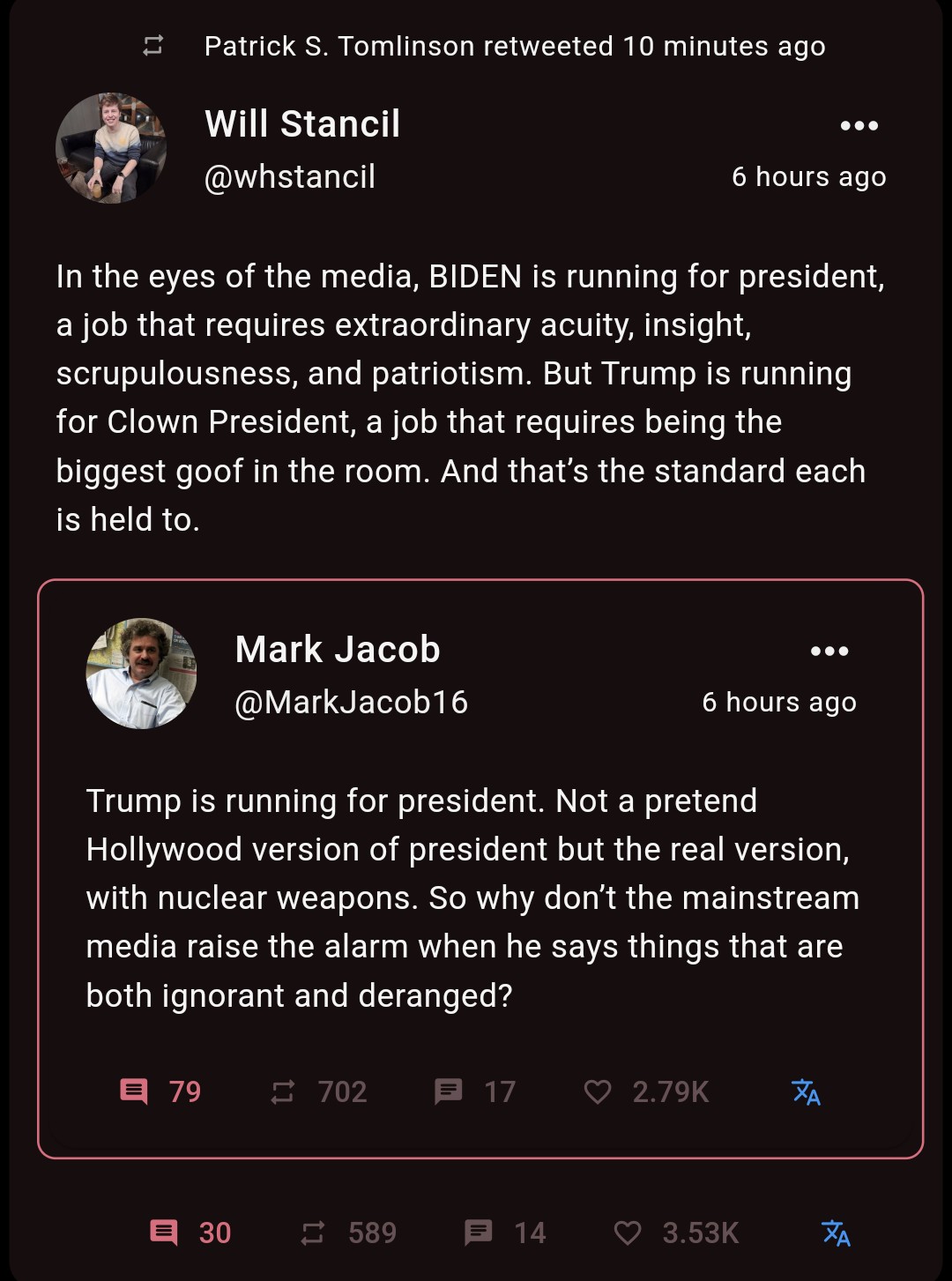Image resolution: width=952 pixels, height=1281 pixels.
Task: Open Patrick S. Tomlinson retweeted header
Action: click(x=515, y=46)
